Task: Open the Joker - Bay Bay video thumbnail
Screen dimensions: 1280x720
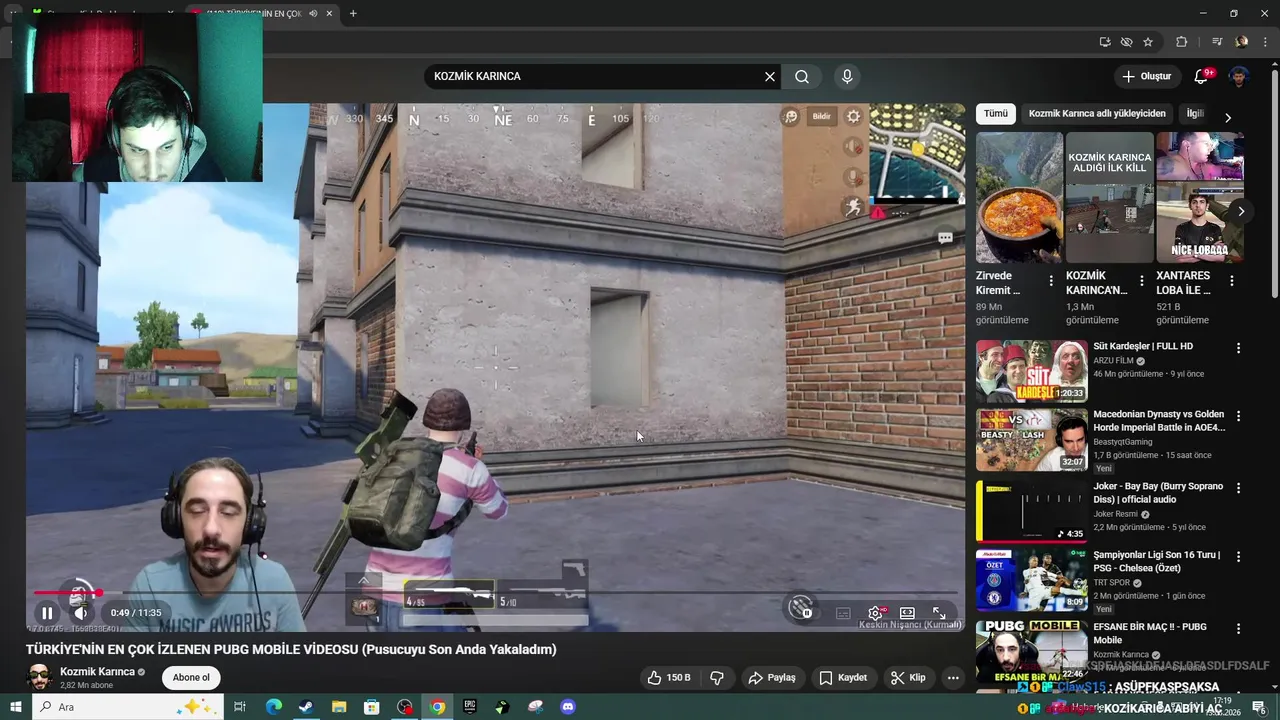Action: pyautogui.click(x=1032, y=511)
